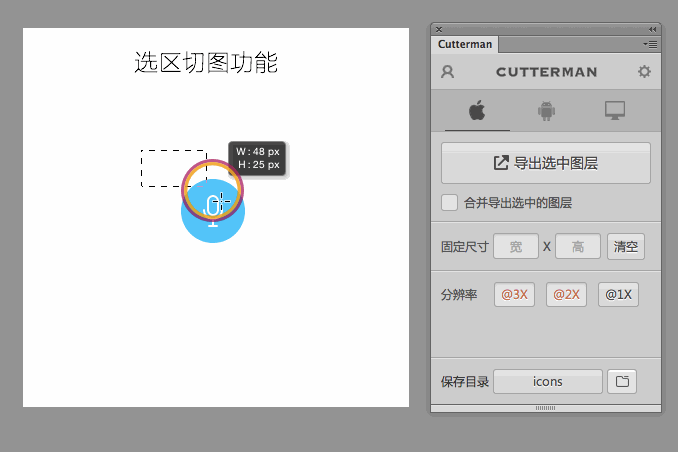Toggle the @3X resolution option
Viewport: 678px width, 452px height.
click(514, 295)
